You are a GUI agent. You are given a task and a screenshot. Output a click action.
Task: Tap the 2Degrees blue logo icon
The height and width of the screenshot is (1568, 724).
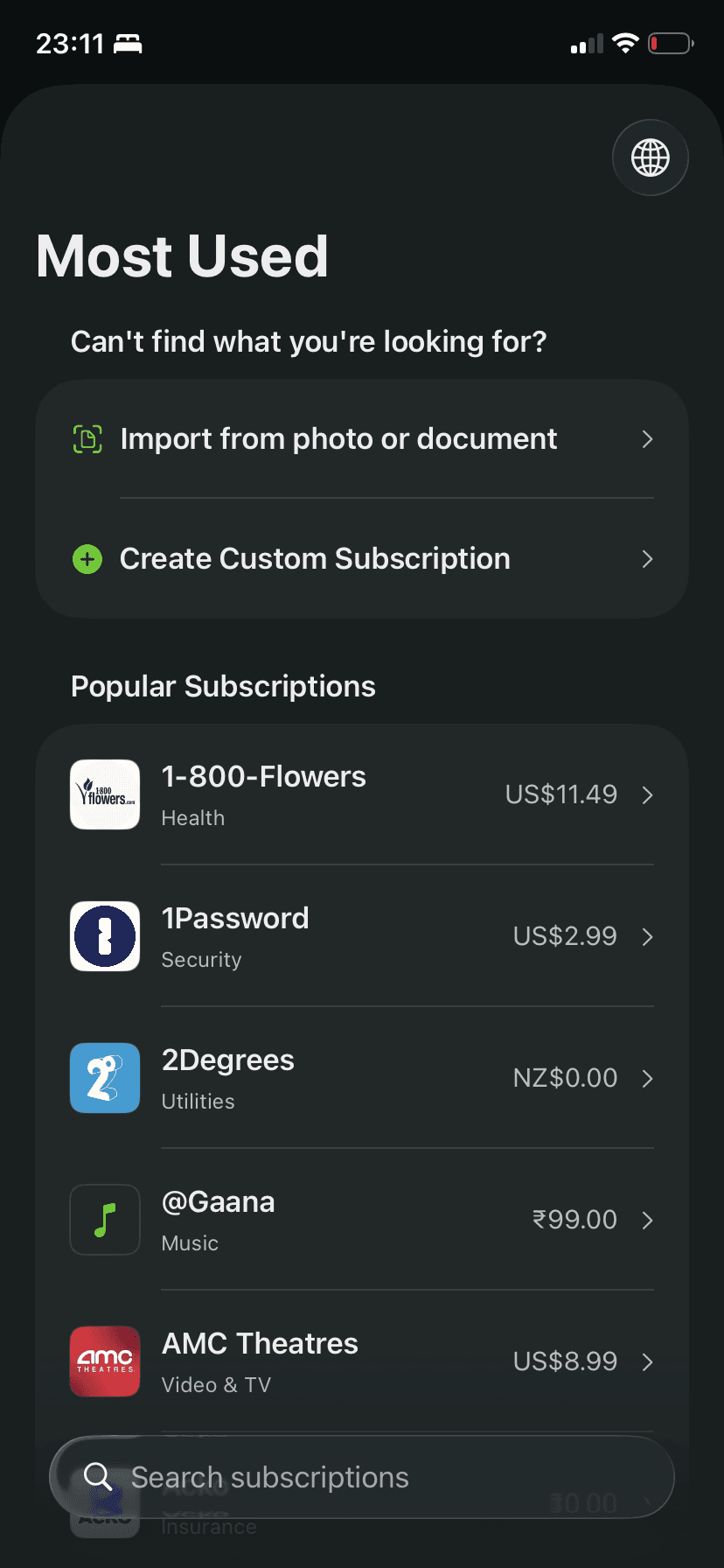(x=105, y=1078)
